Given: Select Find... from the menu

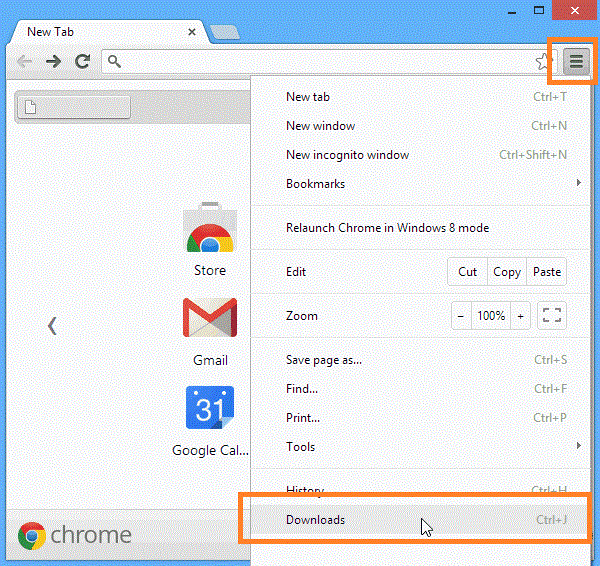Looking at the screenshot, I should pyautogui.click(x=420, y=389).
